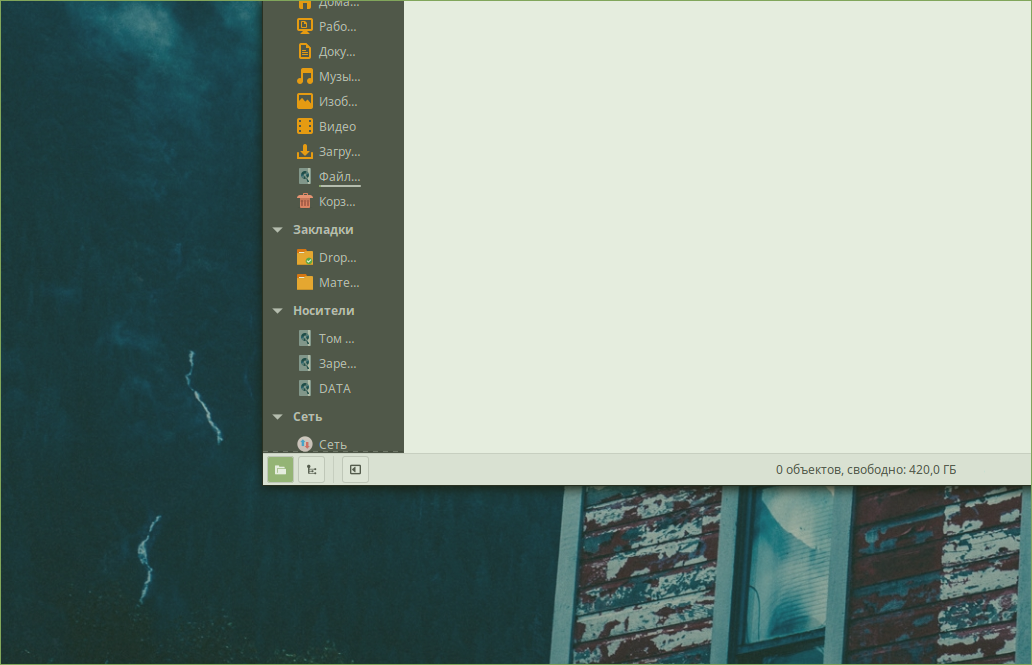Open the Доку... documents icon
The height and width of the screenshot is (665, 1032).
[305, 51]
